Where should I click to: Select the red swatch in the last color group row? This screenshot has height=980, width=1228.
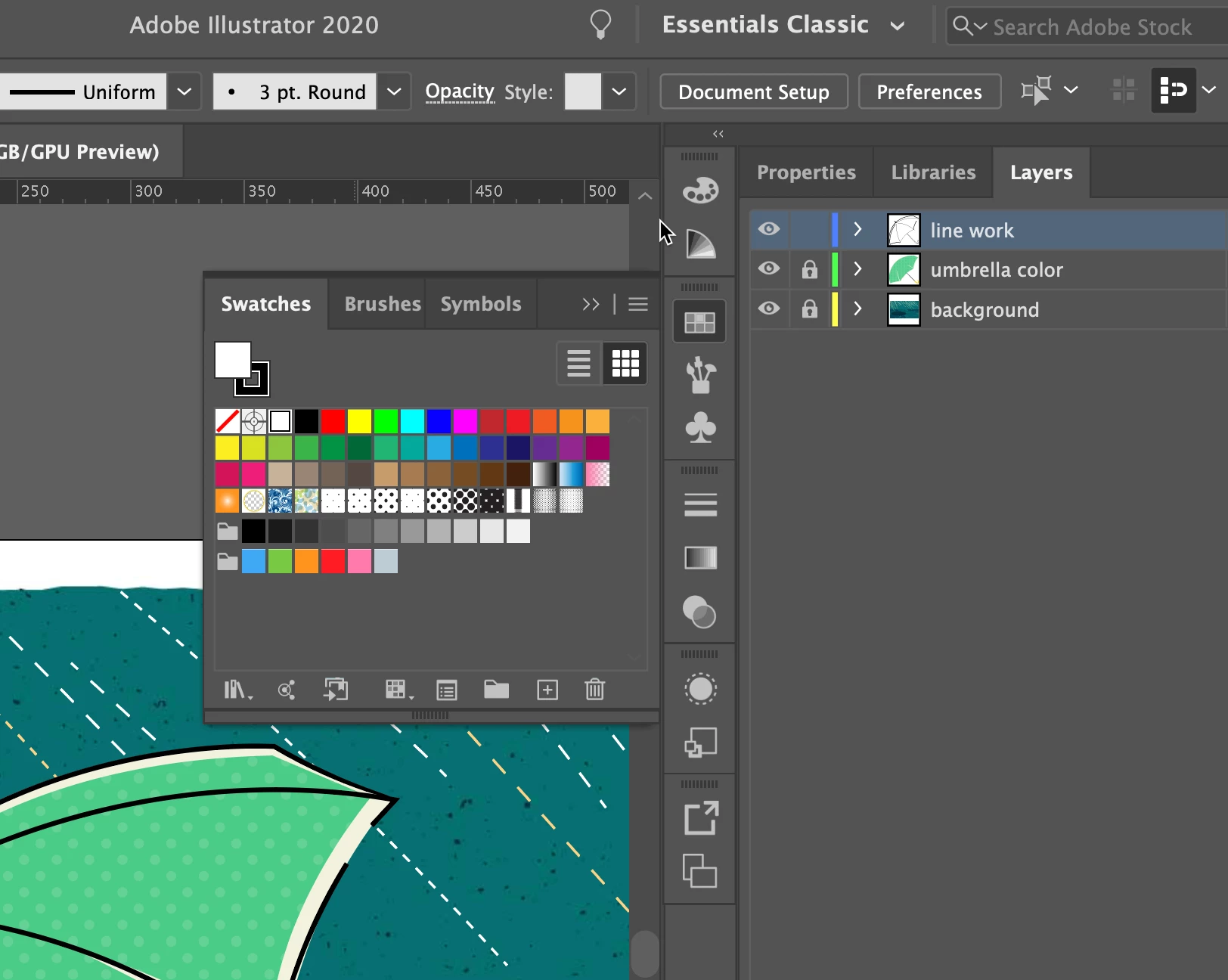pyautogui.click(x=333, y=561)
